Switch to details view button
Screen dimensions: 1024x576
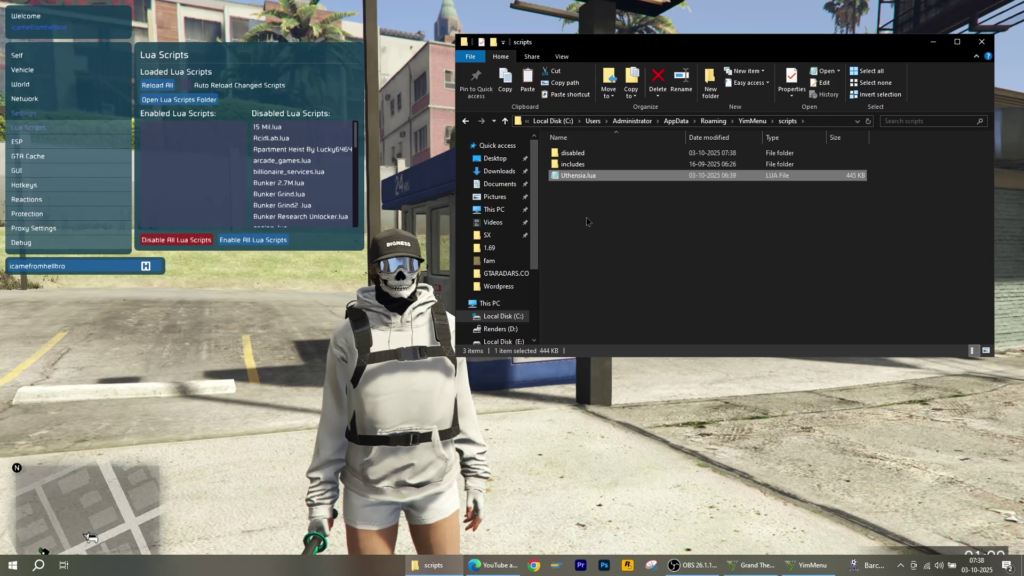click(x=972, y=351)
